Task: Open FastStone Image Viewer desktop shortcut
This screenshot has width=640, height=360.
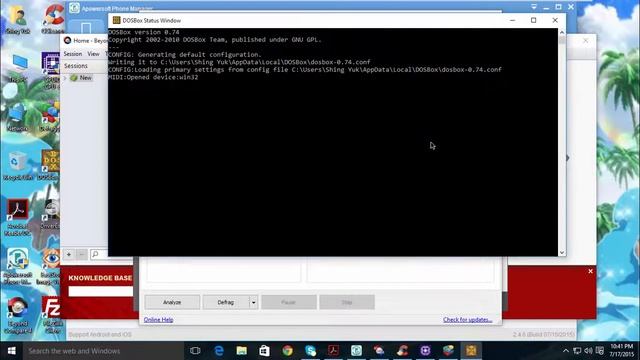Action: click(x=50, y=266)
